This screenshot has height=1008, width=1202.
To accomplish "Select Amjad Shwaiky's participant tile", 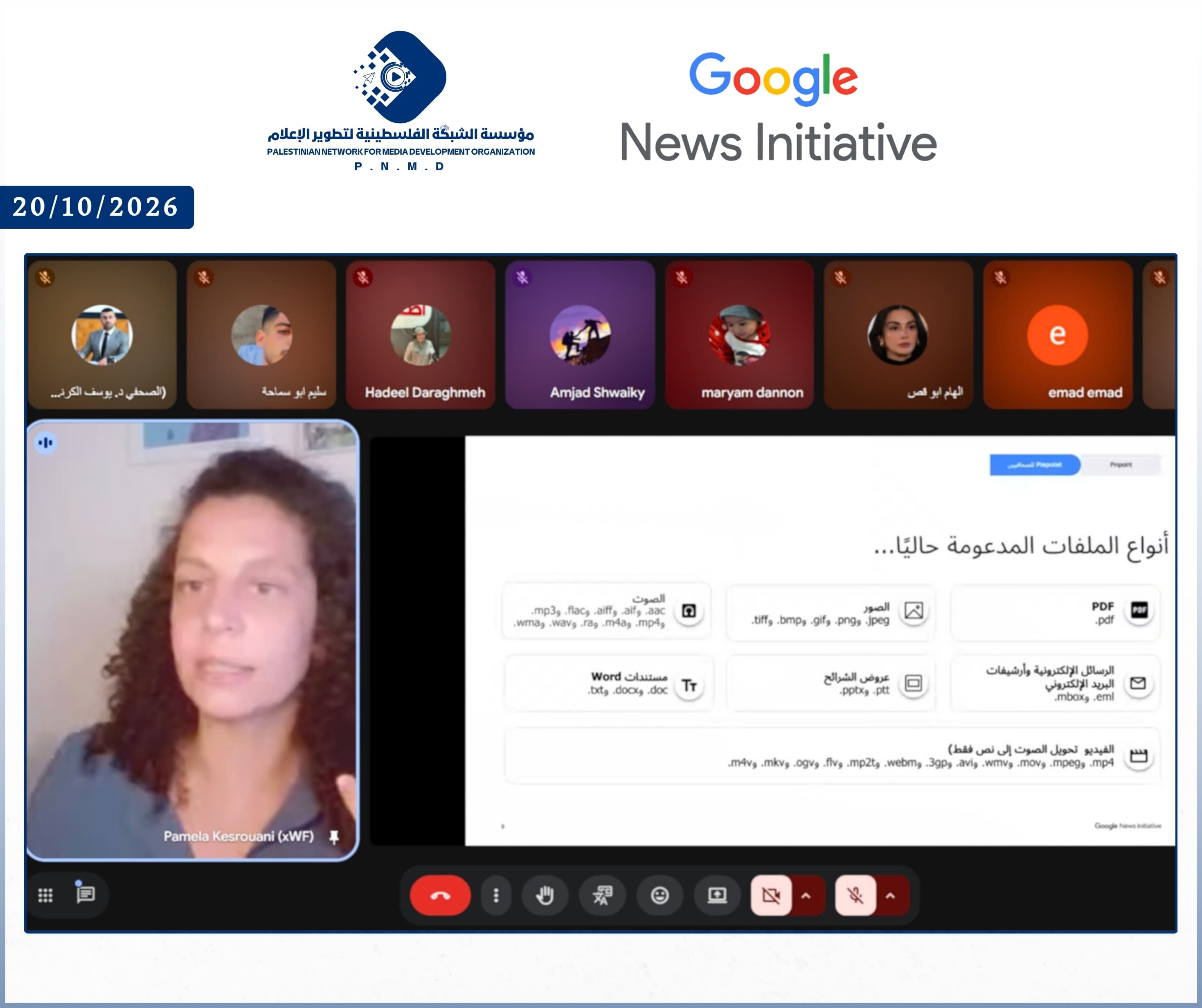I will tap(580, 335).
